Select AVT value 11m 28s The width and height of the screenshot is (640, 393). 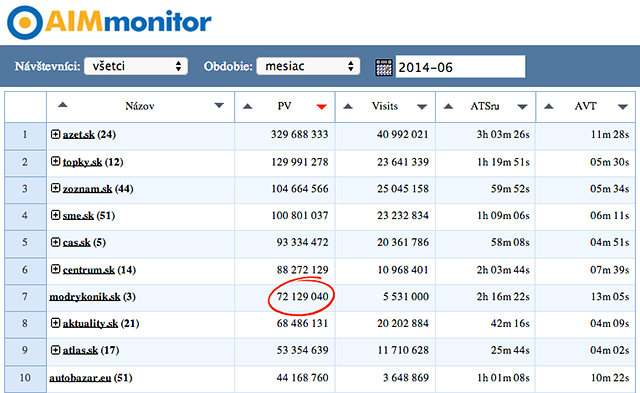click(610, 135)
